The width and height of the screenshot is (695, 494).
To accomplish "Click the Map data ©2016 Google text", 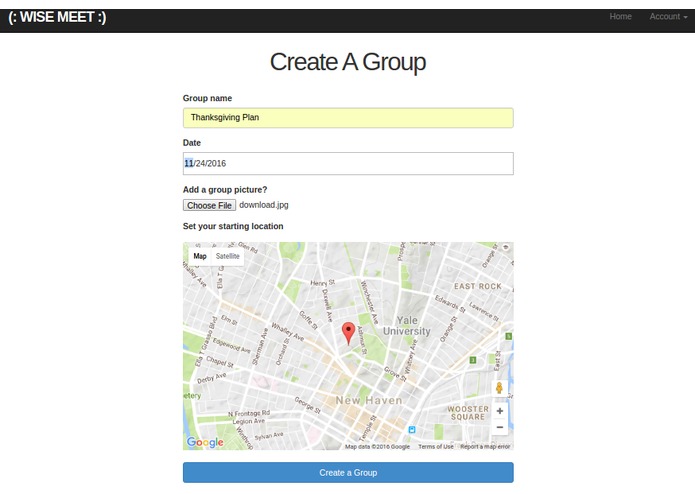I will tap(377, 447).
